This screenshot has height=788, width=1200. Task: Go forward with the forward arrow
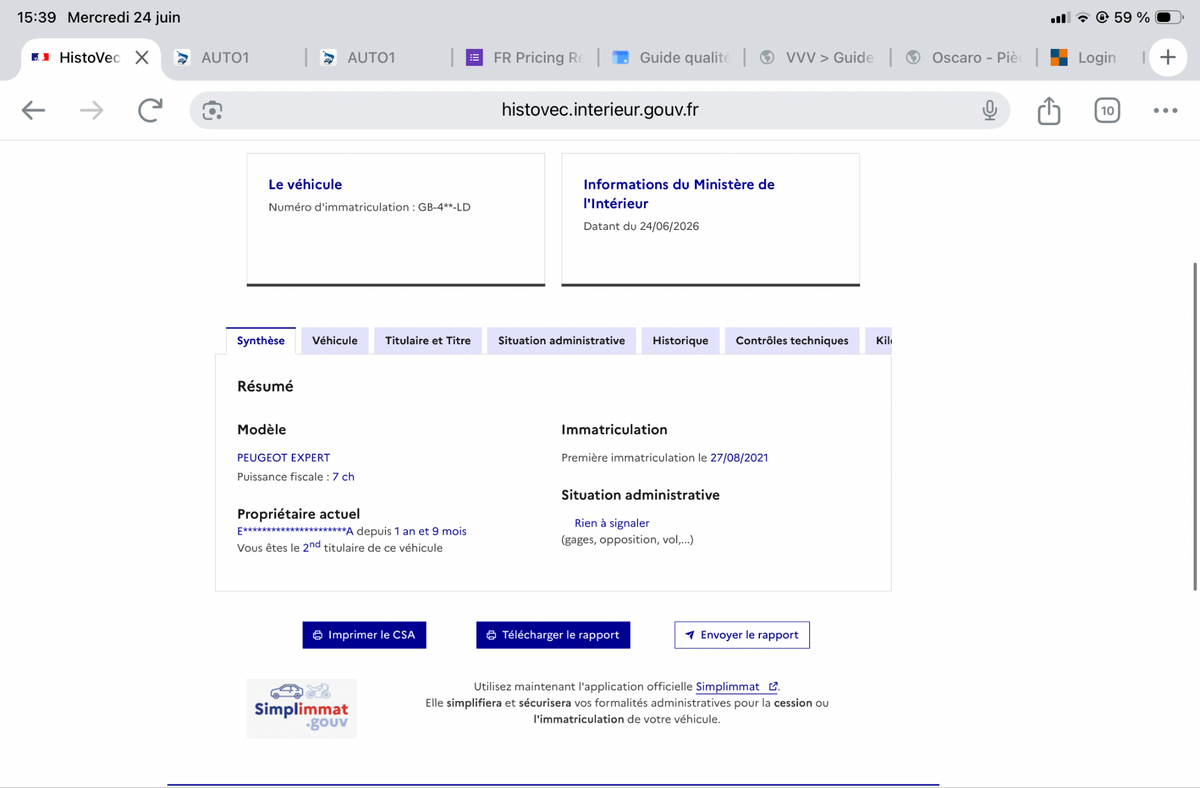coord(91,110)
